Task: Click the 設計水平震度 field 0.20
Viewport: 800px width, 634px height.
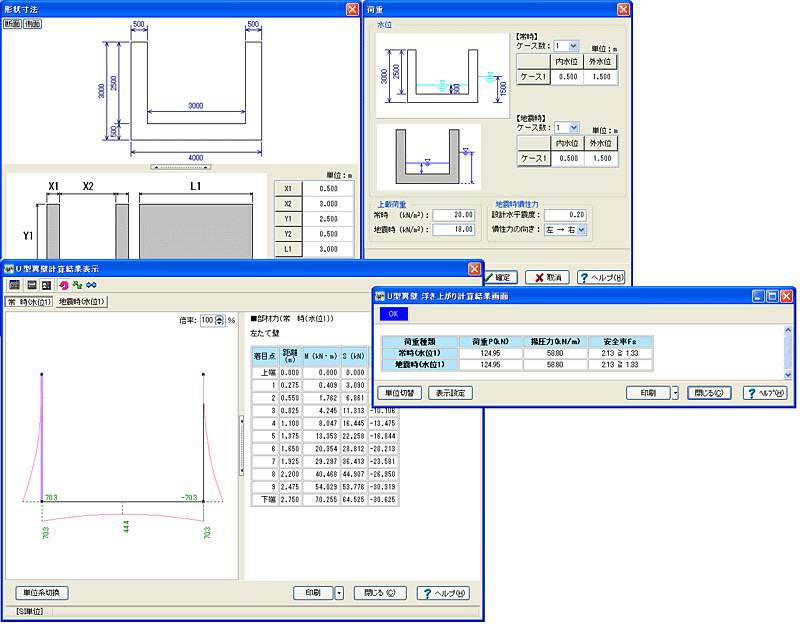Action: click(565, 215)
